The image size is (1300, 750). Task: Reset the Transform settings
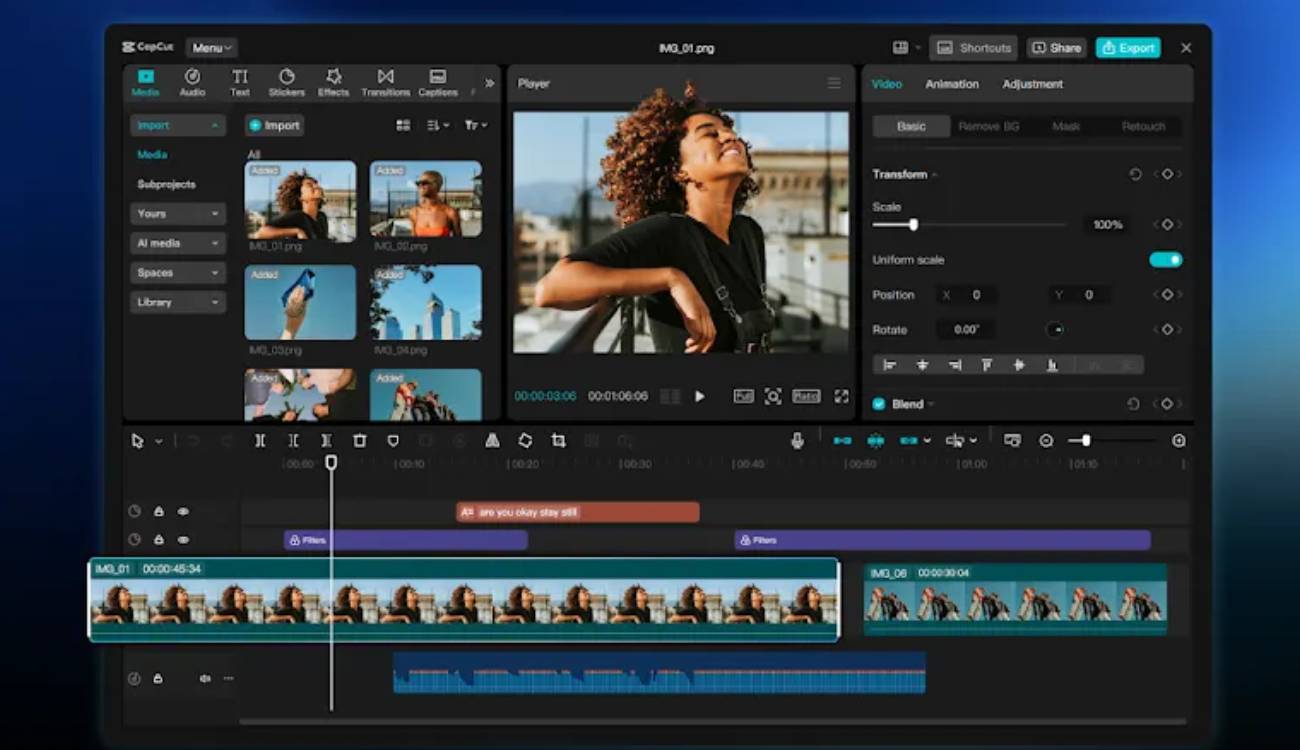coord(1135,174)
